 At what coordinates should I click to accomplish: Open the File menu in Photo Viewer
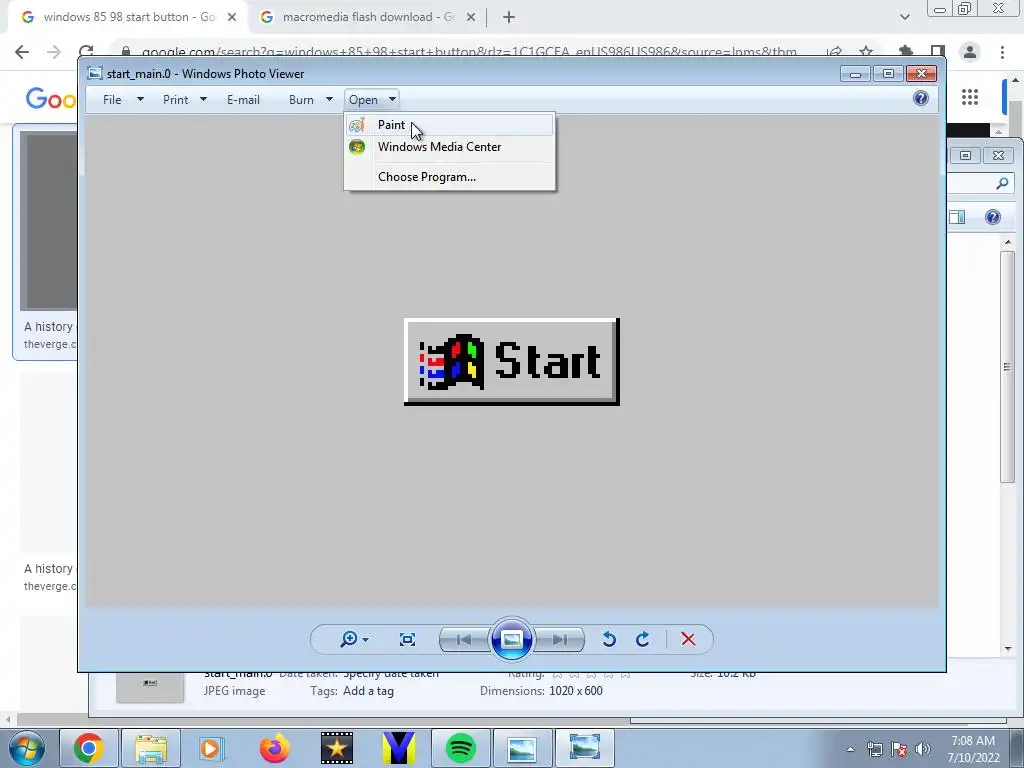click(x=123, y=100)
